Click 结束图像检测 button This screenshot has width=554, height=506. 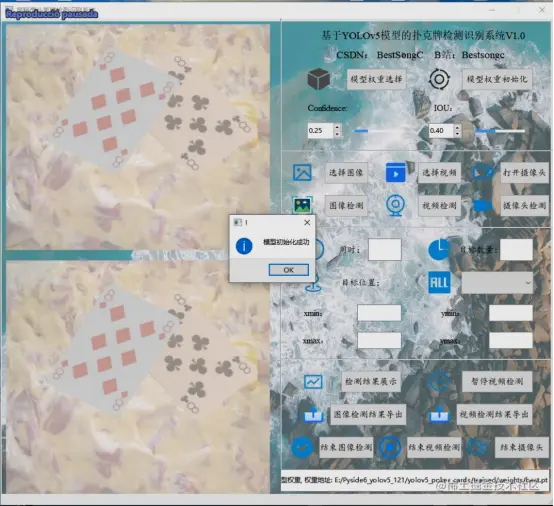coord(346,447)
